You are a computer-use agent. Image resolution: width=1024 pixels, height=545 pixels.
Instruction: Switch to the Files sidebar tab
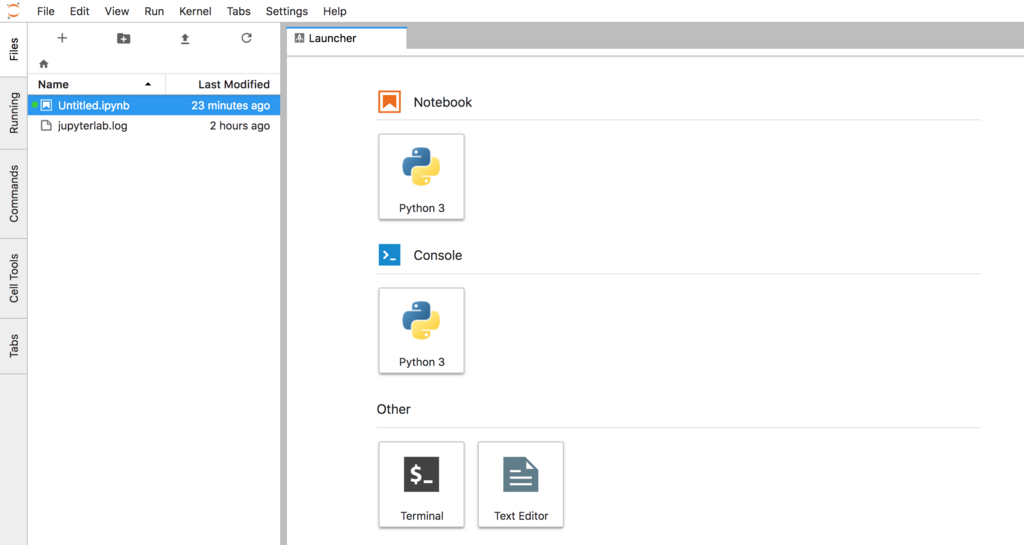[x=14, y=50]
